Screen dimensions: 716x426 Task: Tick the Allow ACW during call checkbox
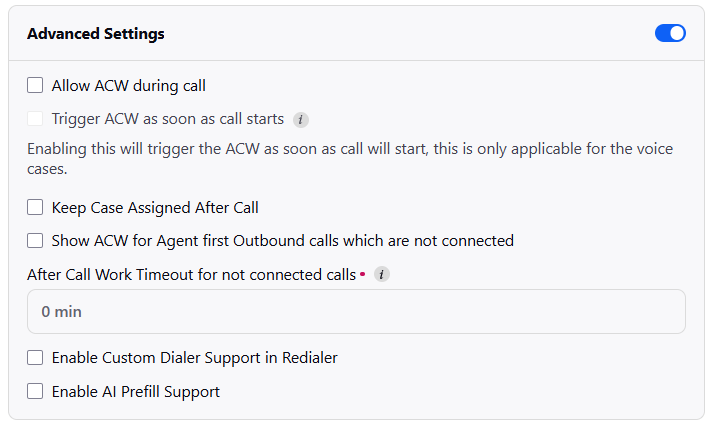35,85
